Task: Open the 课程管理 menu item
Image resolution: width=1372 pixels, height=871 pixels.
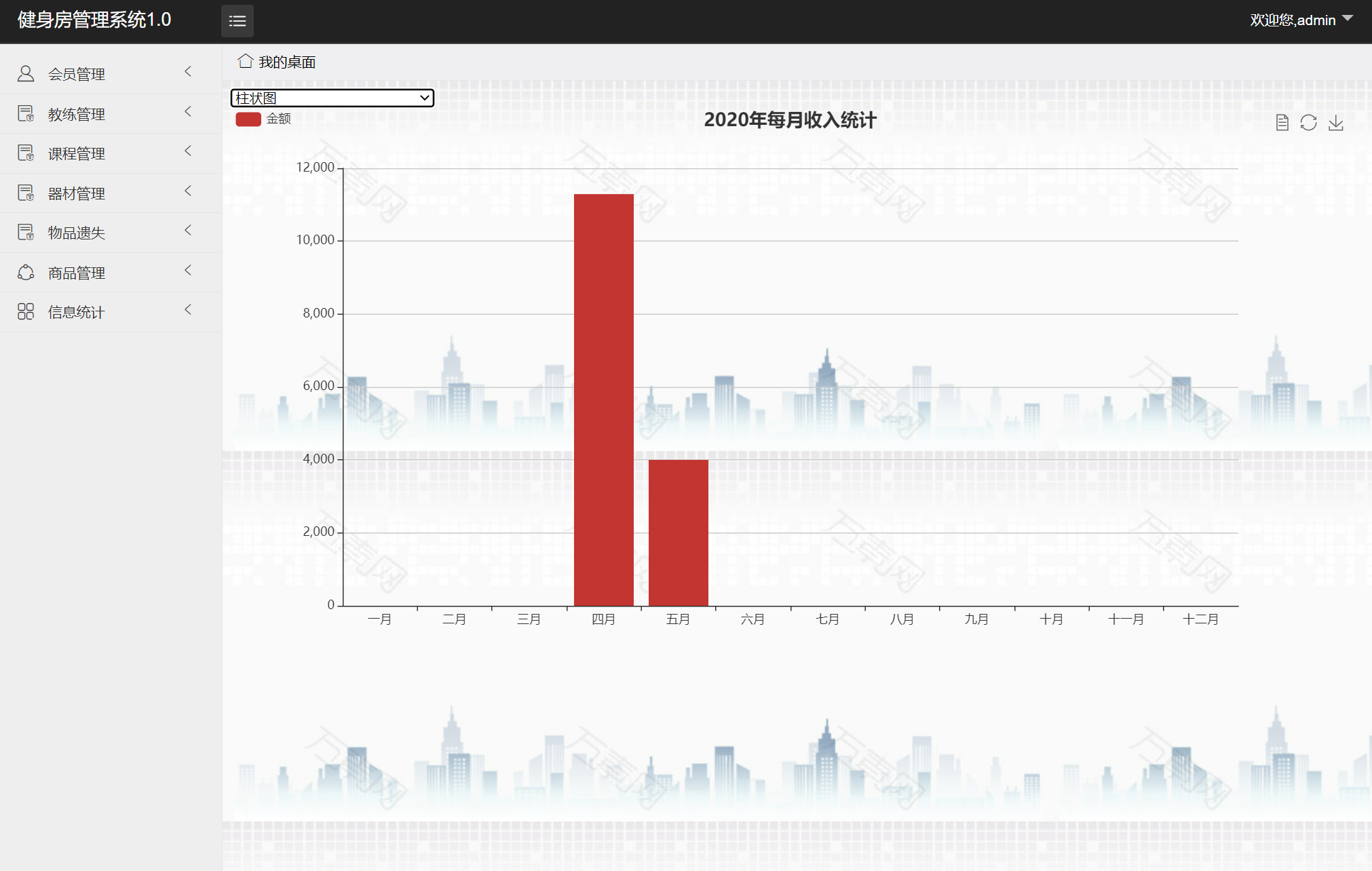Action: 77,154
